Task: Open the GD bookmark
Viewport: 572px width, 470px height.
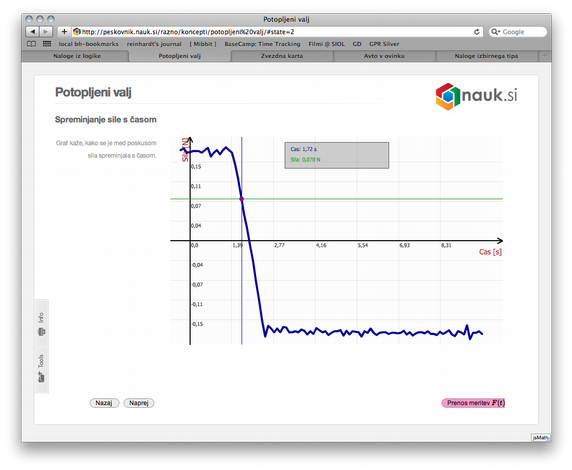Action: (357, 44)
